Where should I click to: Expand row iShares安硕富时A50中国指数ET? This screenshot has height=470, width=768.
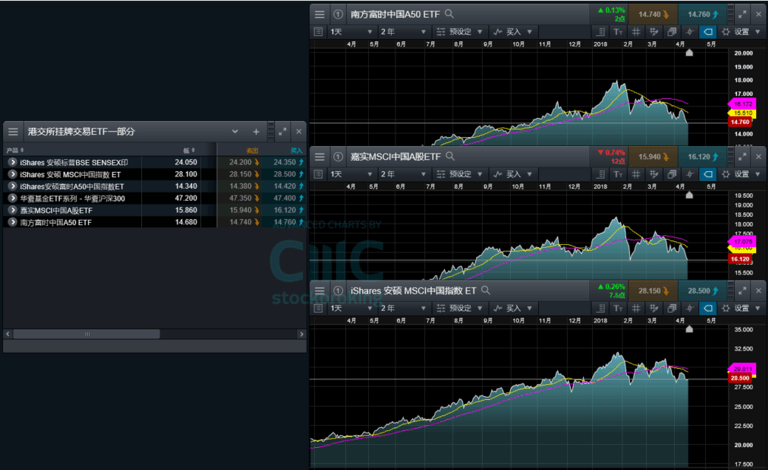point(13,186)
